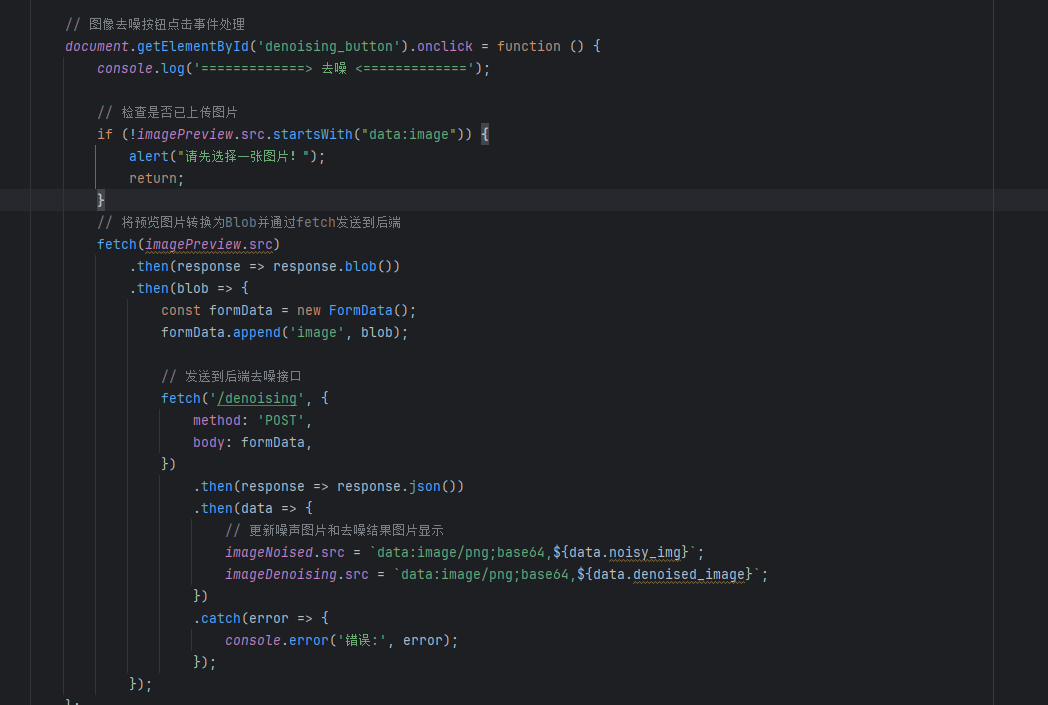Click the .then(blob => { line

189,289
